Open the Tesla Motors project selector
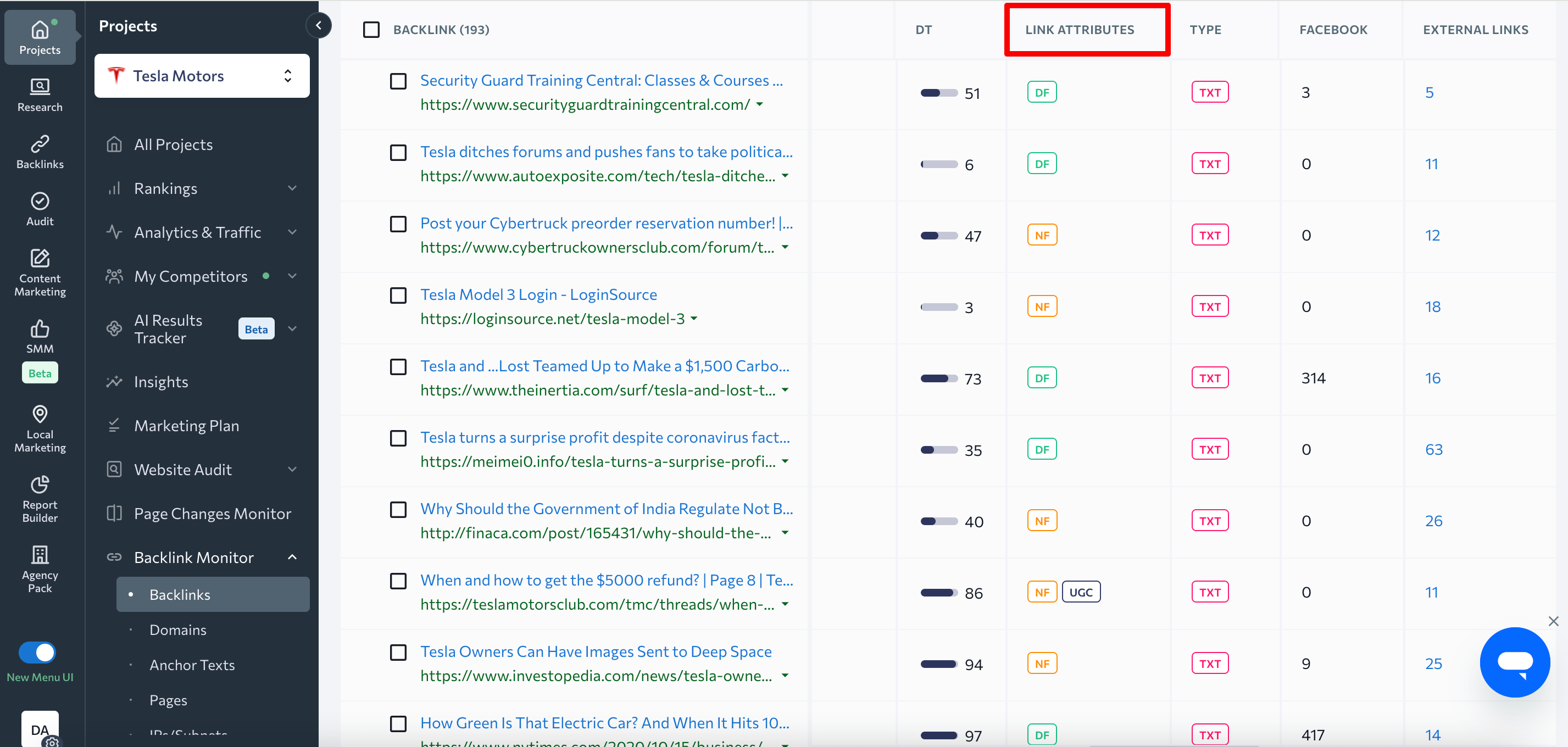1568x747 pixels. click(202, 75)
